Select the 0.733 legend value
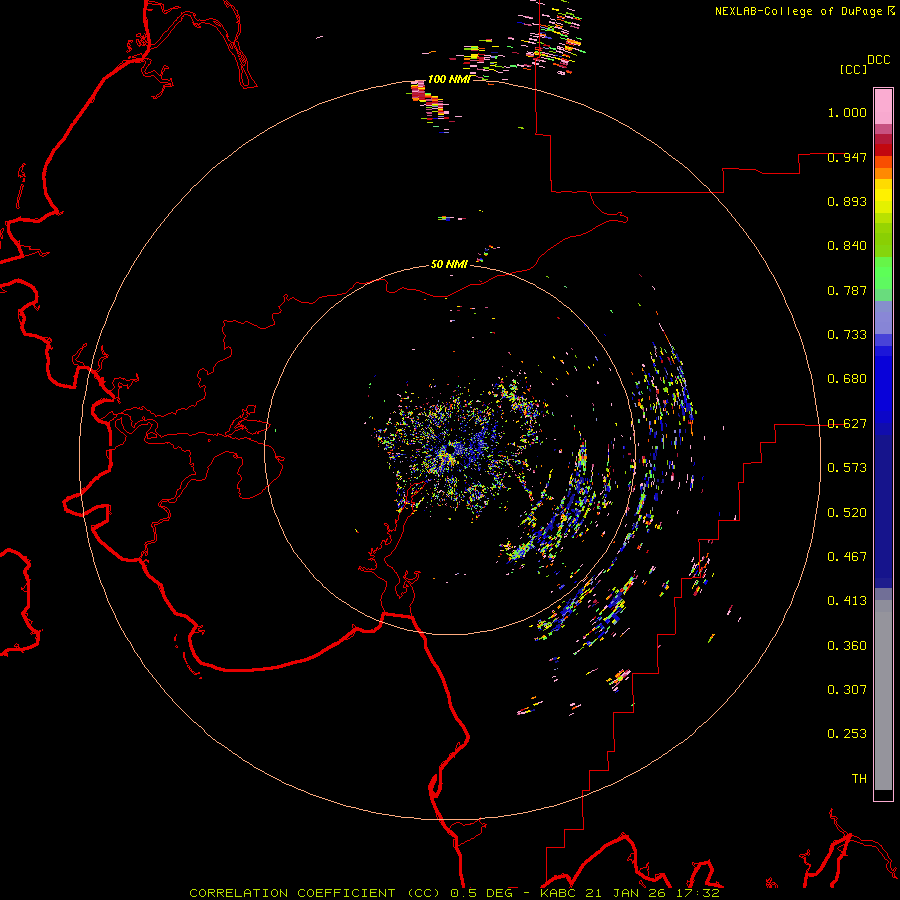Image resolution: width=900 pixels, height=900 pixels. (847, 335)
